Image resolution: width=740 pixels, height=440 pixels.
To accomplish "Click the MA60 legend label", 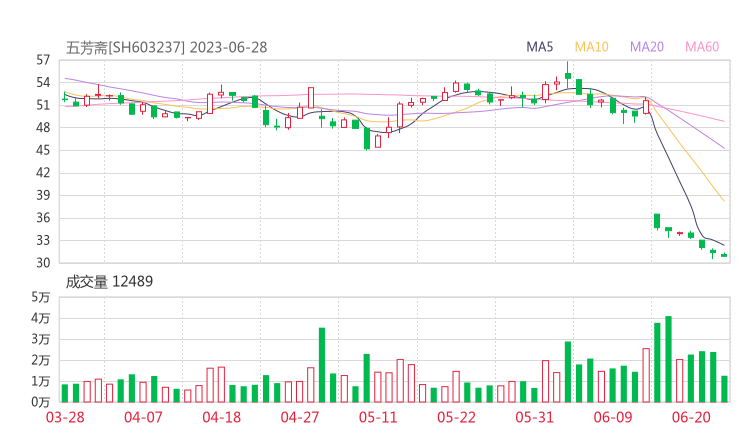I will 702,47.
